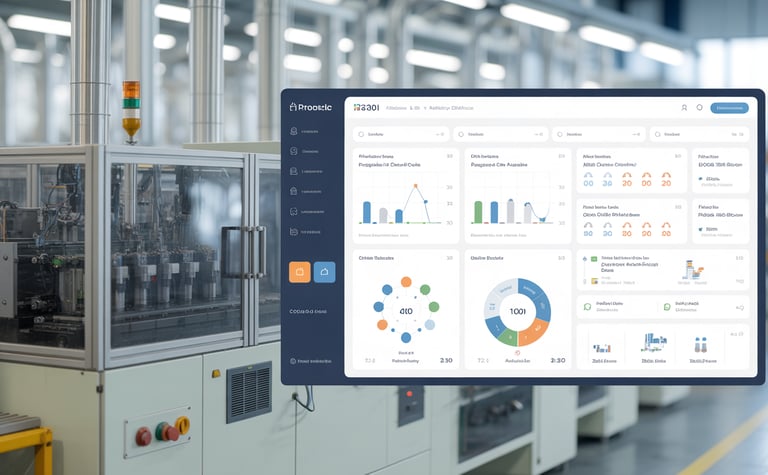Open the third sidebar menu item
Viewport: 768px width, 475px height.
tap(306, 171)
